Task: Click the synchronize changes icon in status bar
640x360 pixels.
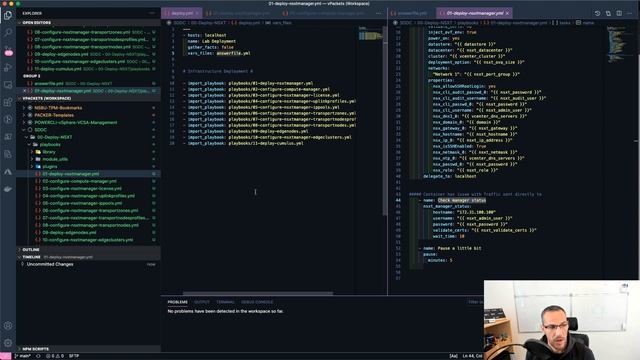Action: (38, 356)
